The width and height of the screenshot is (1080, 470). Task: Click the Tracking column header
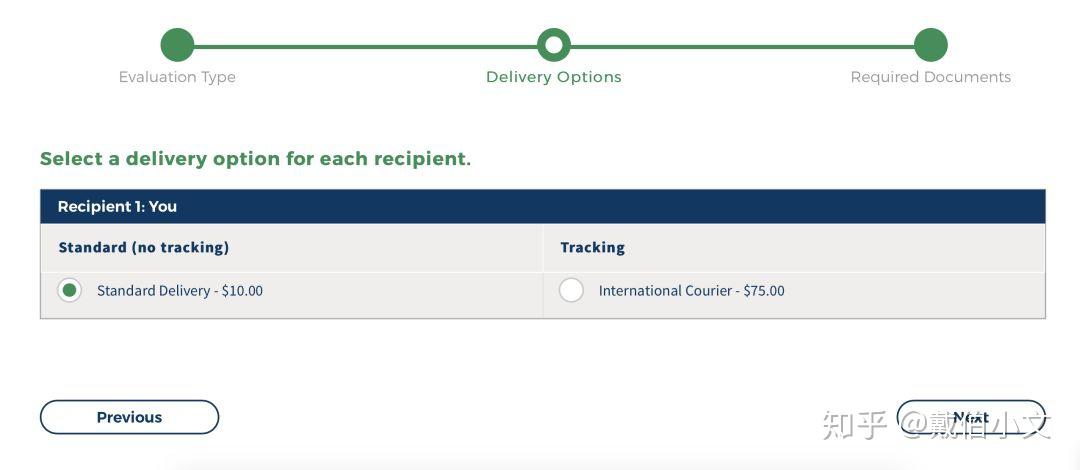[592, 247]
